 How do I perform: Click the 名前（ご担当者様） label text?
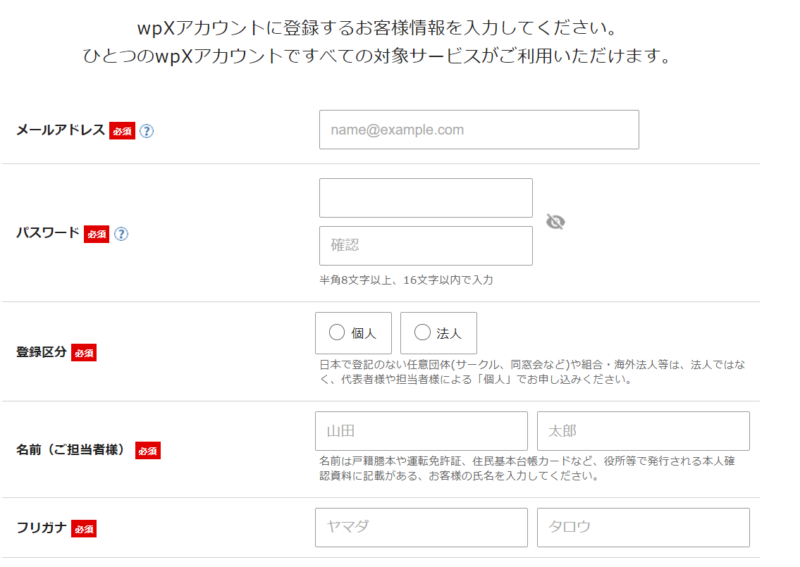[x=71, y=450]
